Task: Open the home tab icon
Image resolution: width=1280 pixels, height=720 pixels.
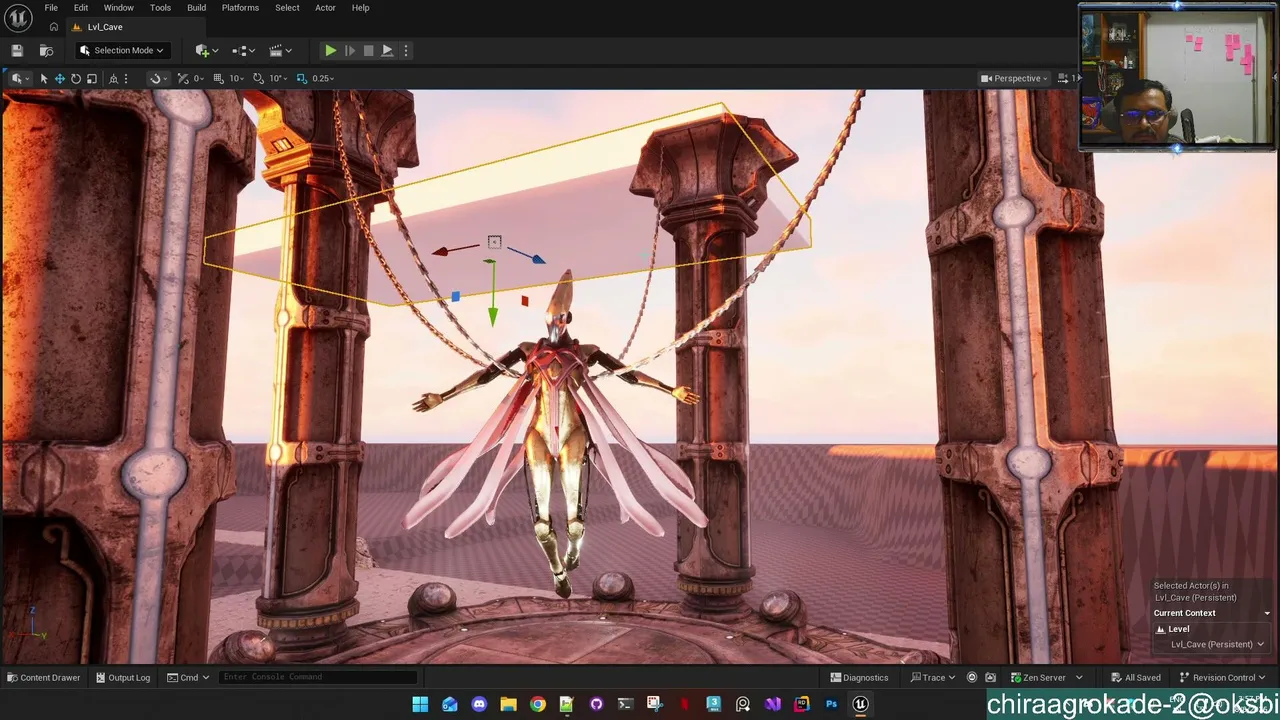Action: [x=54, y=27]
